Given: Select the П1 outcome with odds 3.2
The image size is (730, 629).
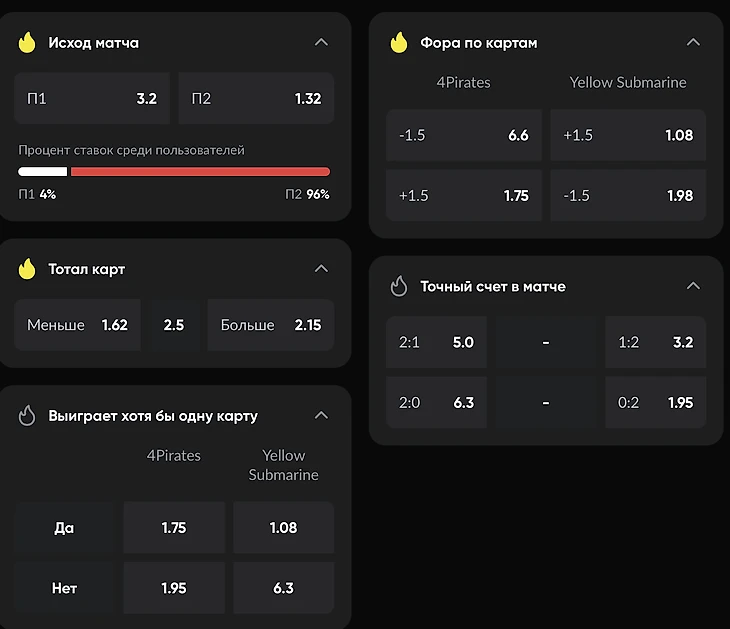Looking at the screenshot, I should [x=92, y=99].
